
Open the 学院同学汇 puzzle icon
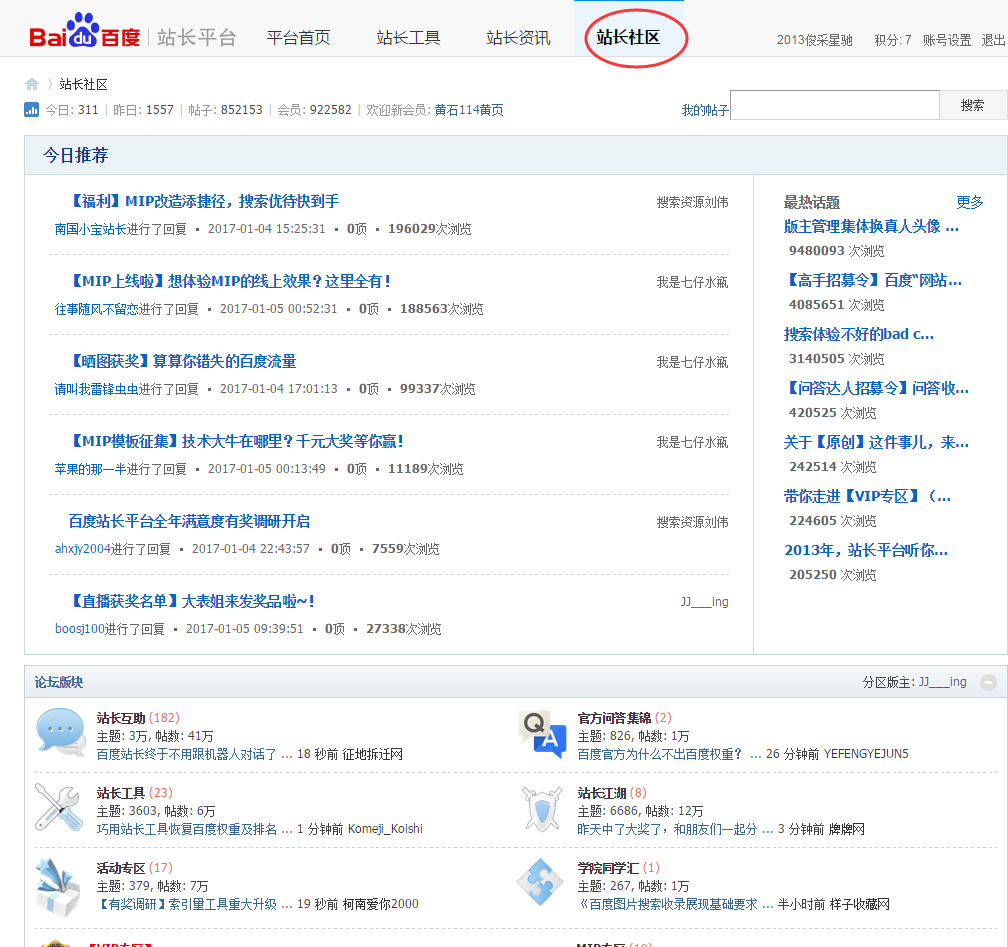540,882
